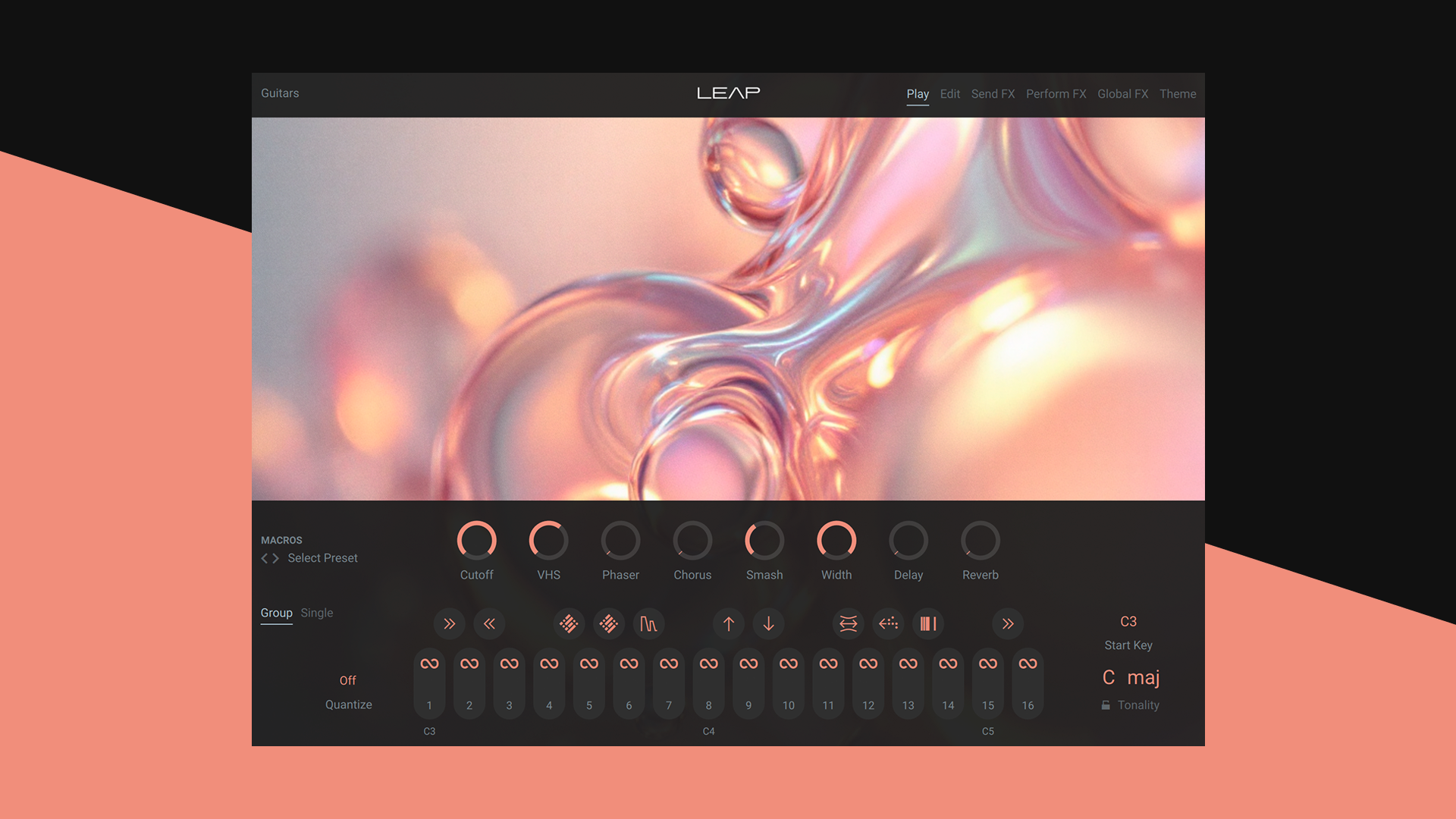Click the first diamond pattern randomize icon
This screenshot has height=819, width=1456.
click(x=569, y=623)
